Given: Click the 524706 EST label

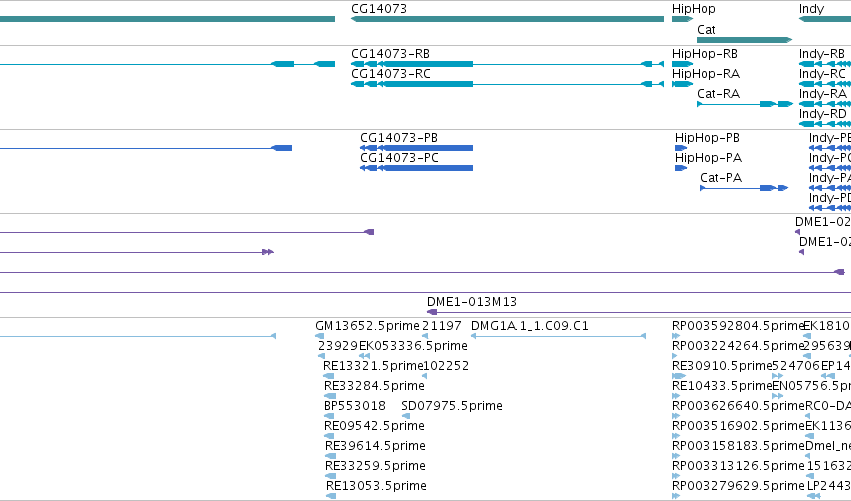Looking at the screenshot, I should tap(795, 366).
